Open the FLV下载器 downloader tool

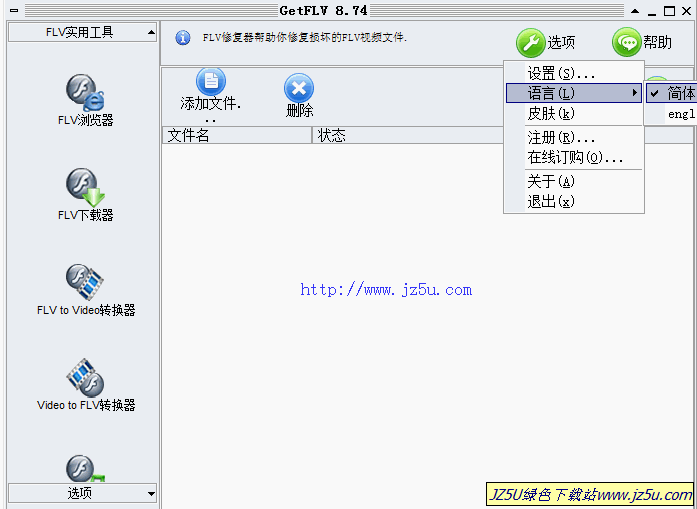(x=85, y=194)
